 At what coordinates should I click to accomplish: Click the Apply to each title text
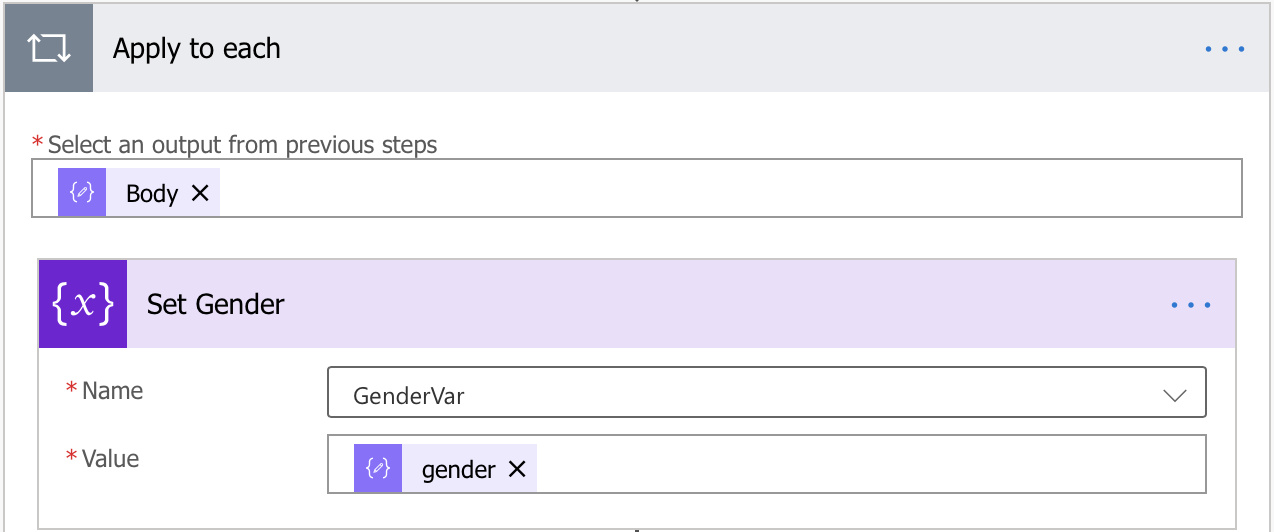pyautogui.click(x=197, y=49)
